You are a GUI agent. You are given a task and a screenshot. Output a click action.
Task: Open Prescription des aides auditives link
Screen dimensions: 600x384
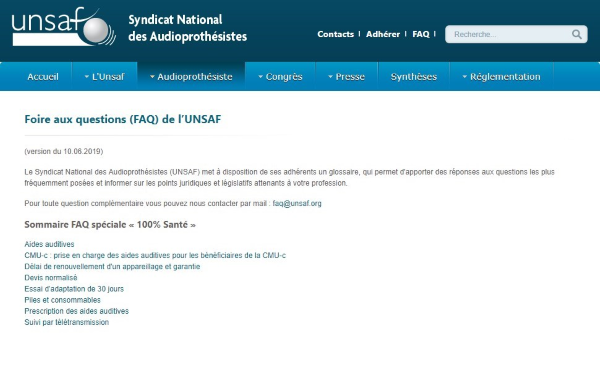[77, 311]
